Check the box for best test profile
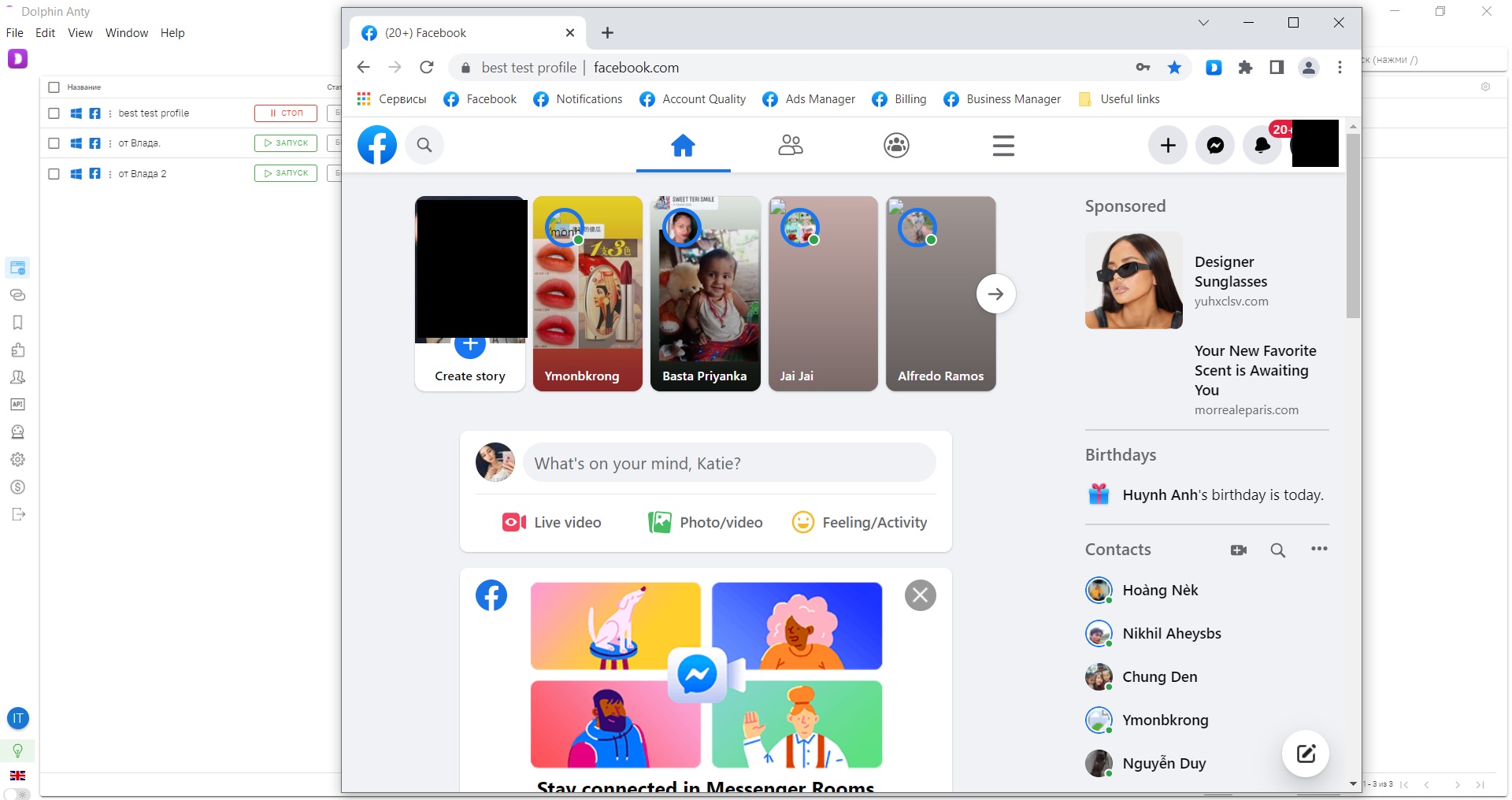The width and height of the screenshot is (1512, 800). point(54,113)
